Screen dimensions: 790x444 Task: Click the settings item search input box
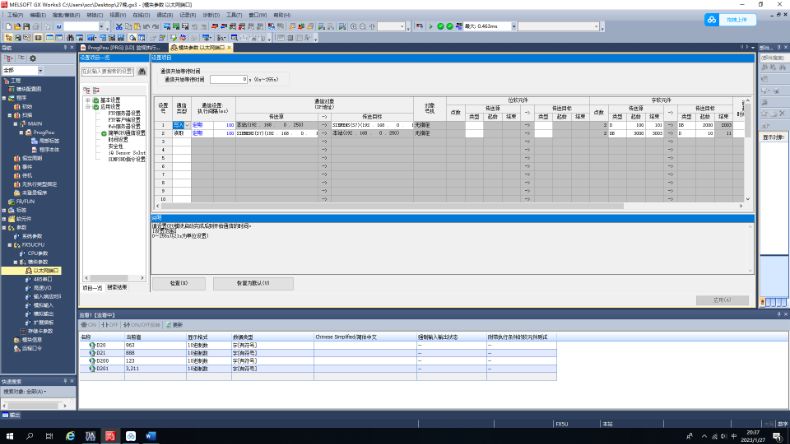coord(108,72)
